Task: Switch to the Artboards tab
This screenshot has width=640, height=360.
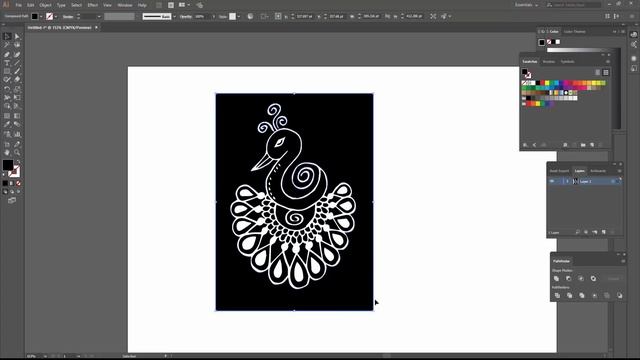Action: pos(598,171)
